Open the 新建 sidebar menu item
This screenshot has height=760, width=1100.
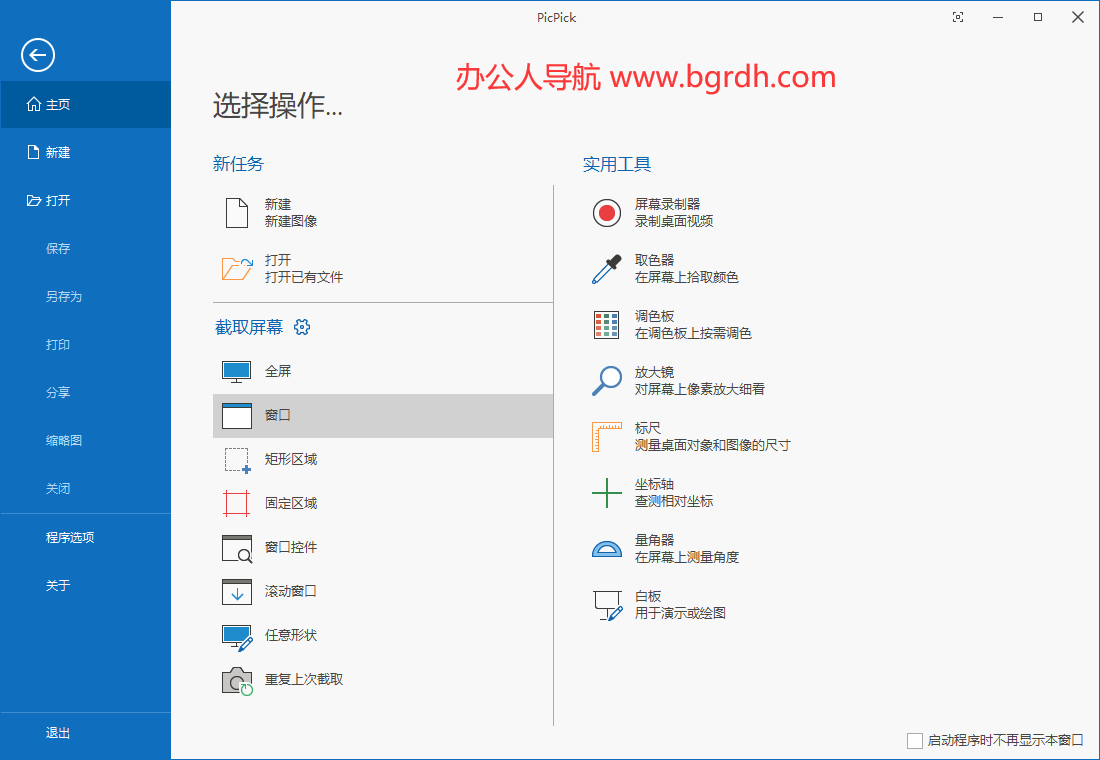click(58, 152)
